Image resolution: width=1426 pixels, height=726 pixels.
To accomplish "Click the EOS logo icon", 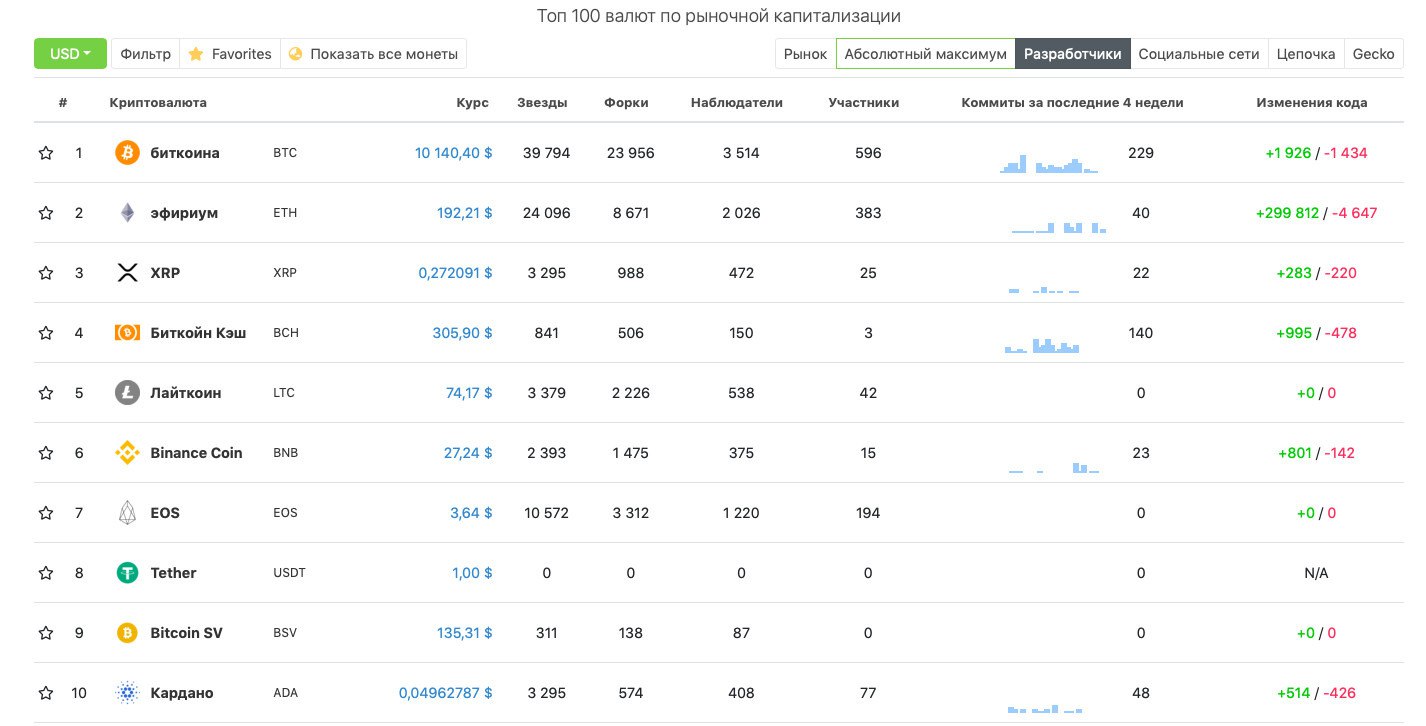I will point(127,513).
